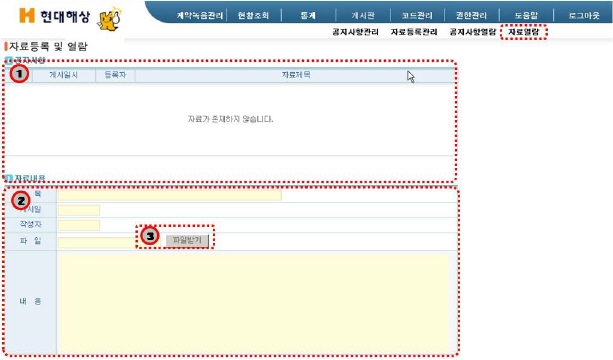This screenshot has width=613, height=360.
Task: Open the 도움말 menu
Action: point(526,16)
